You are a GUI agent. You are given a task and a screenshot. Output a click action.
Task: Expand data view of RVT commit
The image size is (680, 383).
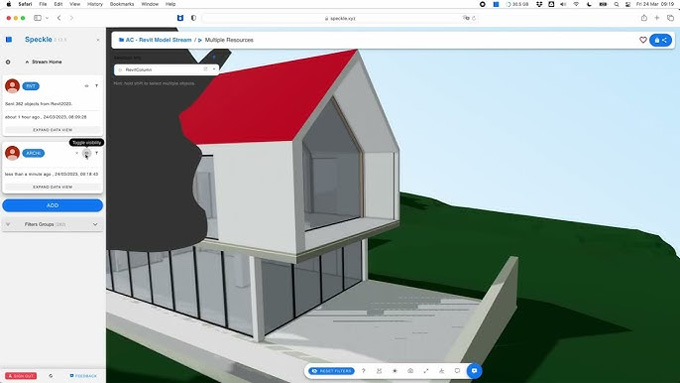[x=52, y=130]
